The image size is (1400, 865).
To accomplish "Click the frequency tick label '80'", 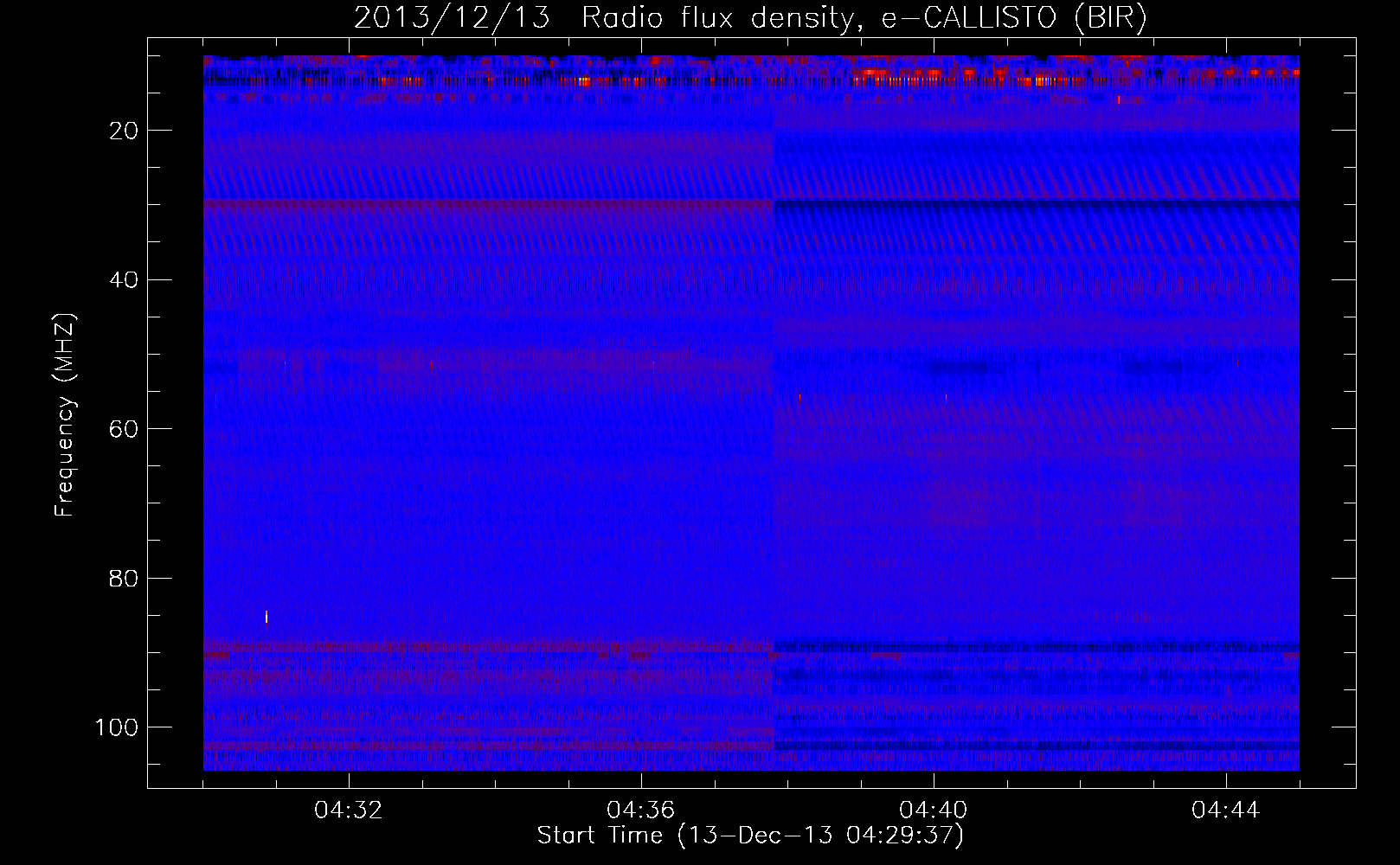I will pyautogui.click(x=125, y=579).
